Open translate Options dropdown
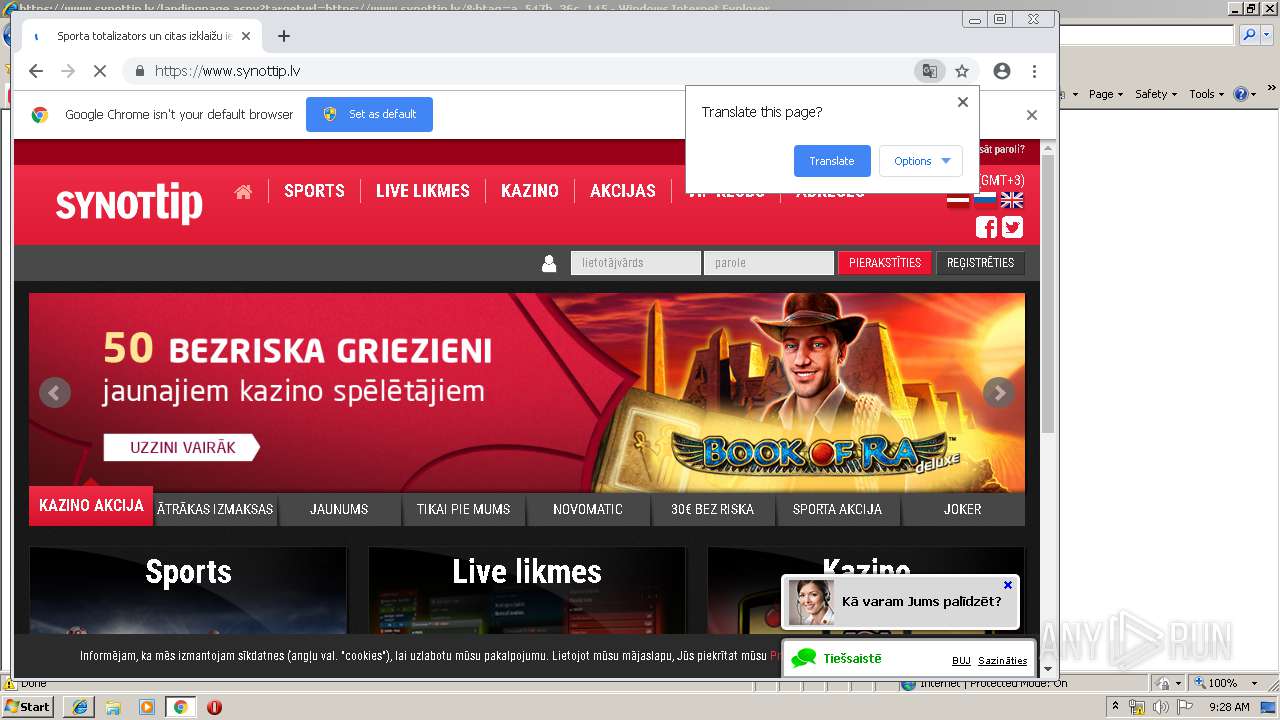This screenshot has width=1280, height=720. [x=921, y=161]
